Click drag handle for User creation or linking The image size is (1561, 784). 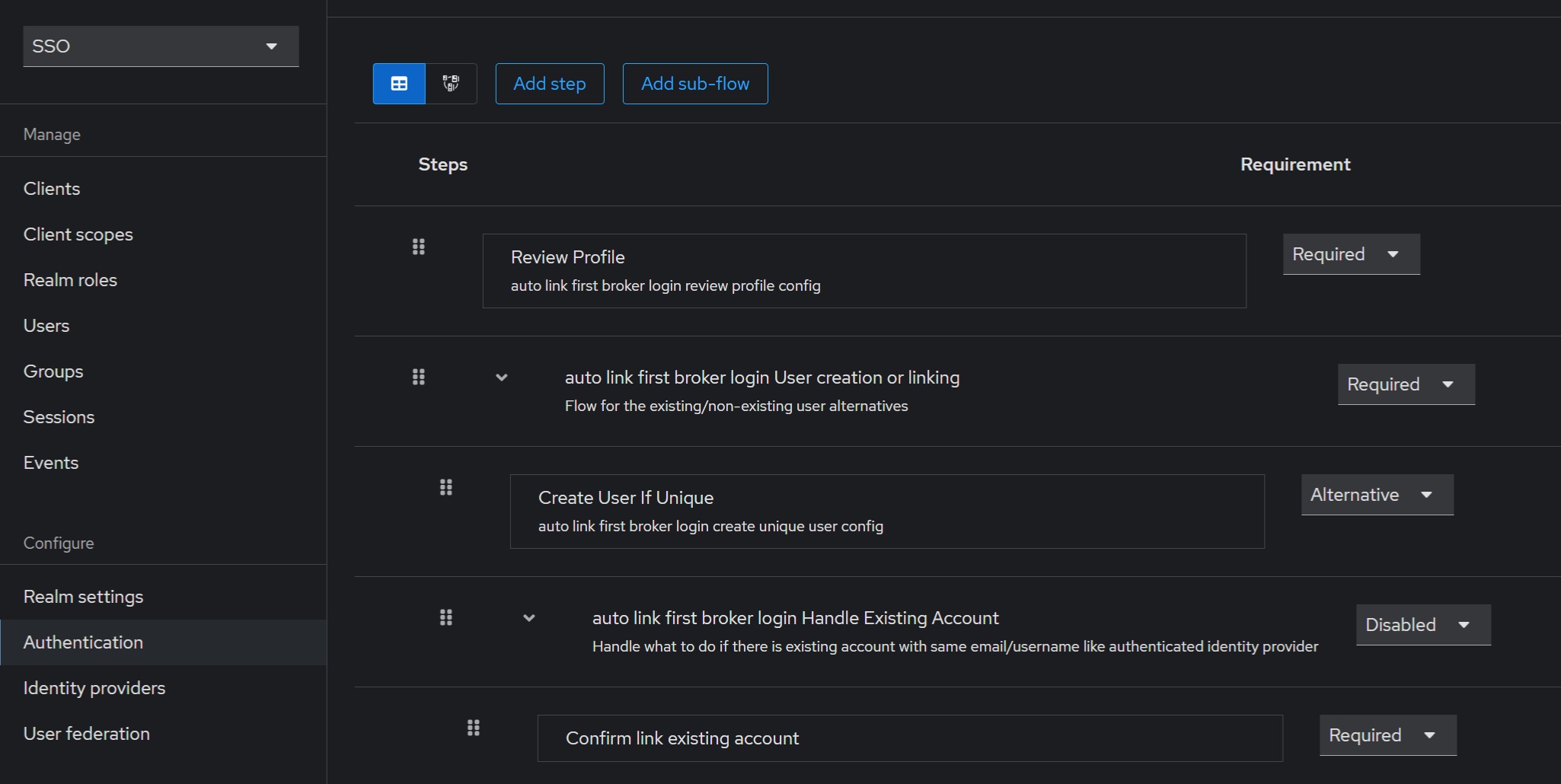(x=419, y=377)
